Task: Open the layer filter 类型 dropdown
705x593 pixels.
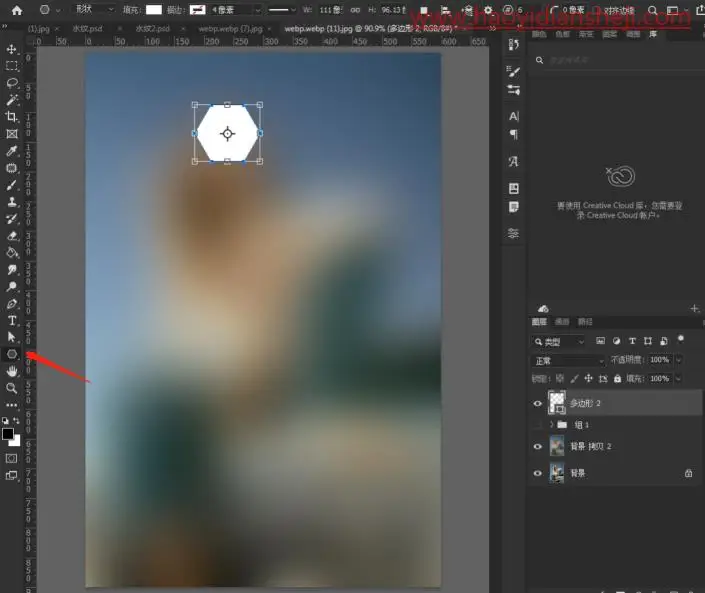Action: [x=559, y=342]
